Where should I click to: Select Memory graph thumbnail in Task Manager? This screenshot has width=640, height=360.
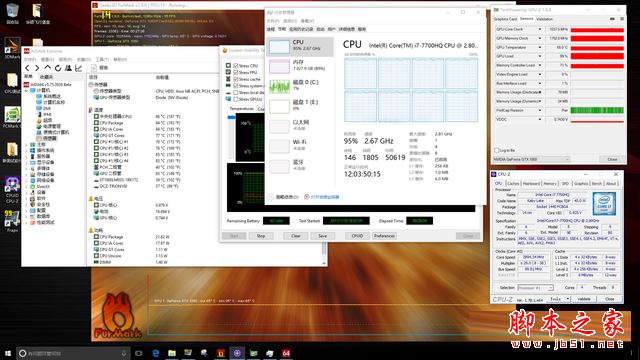(279, 66)
